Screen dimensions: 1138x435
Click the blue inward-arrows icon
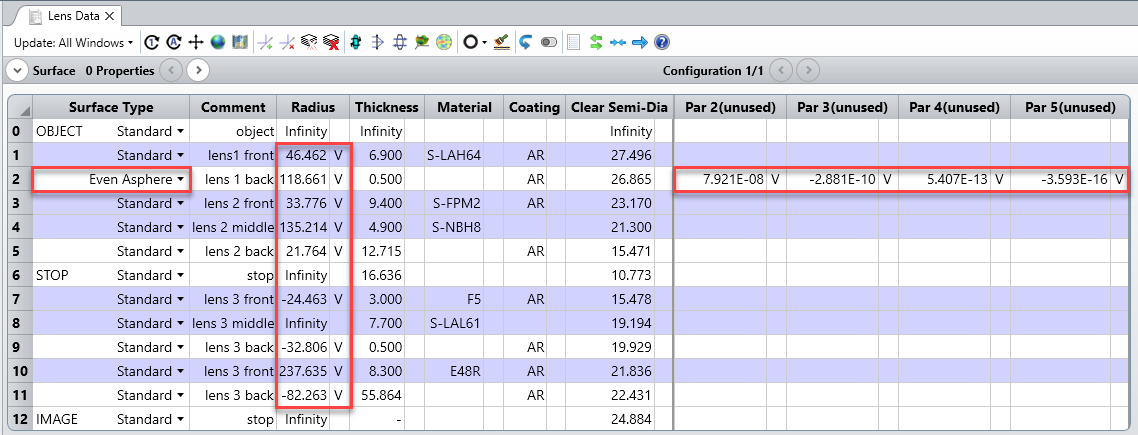(x=618, y=43)
